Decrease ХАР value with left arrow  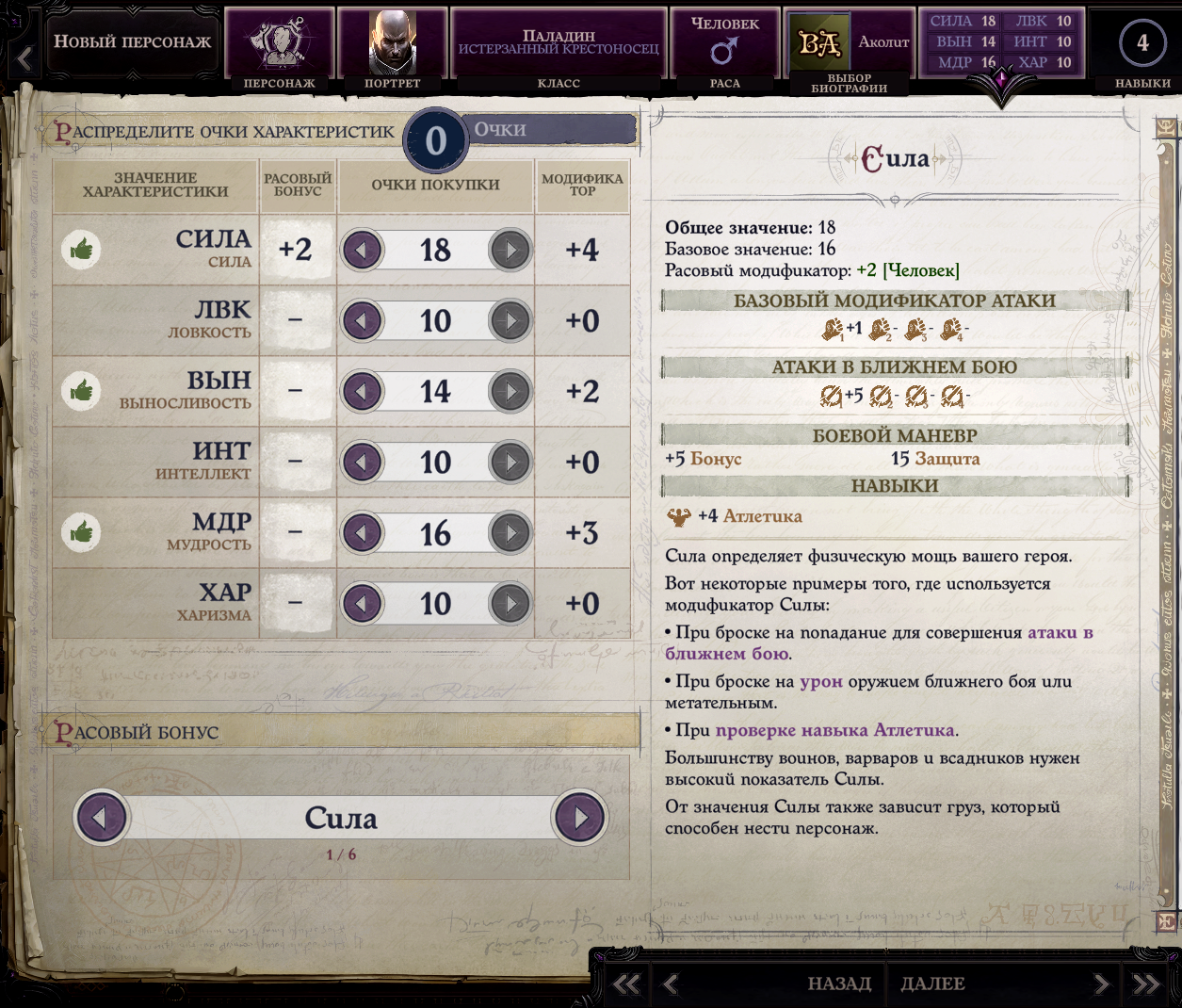[x=362, y=604]
